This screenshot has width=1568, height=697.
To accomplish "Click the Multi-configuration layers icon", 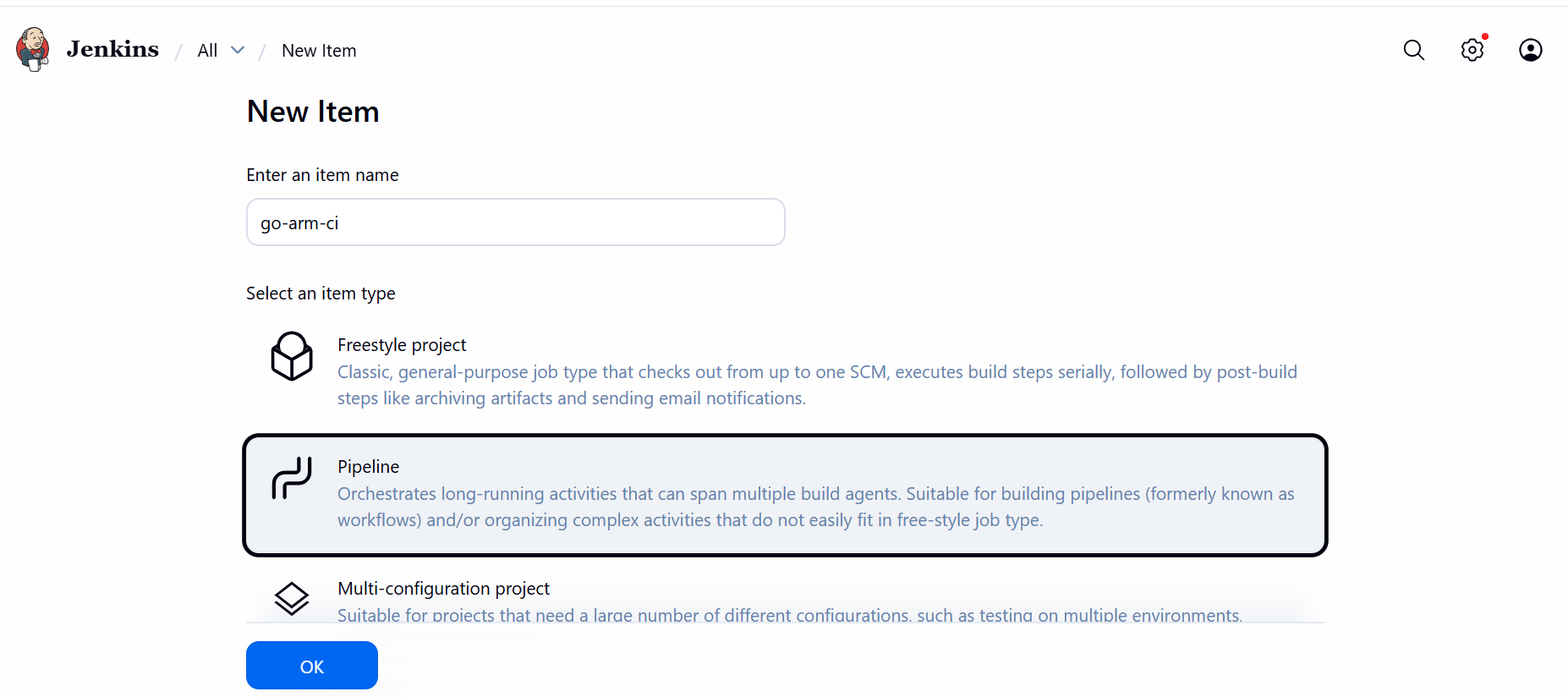I will point(291,598).
